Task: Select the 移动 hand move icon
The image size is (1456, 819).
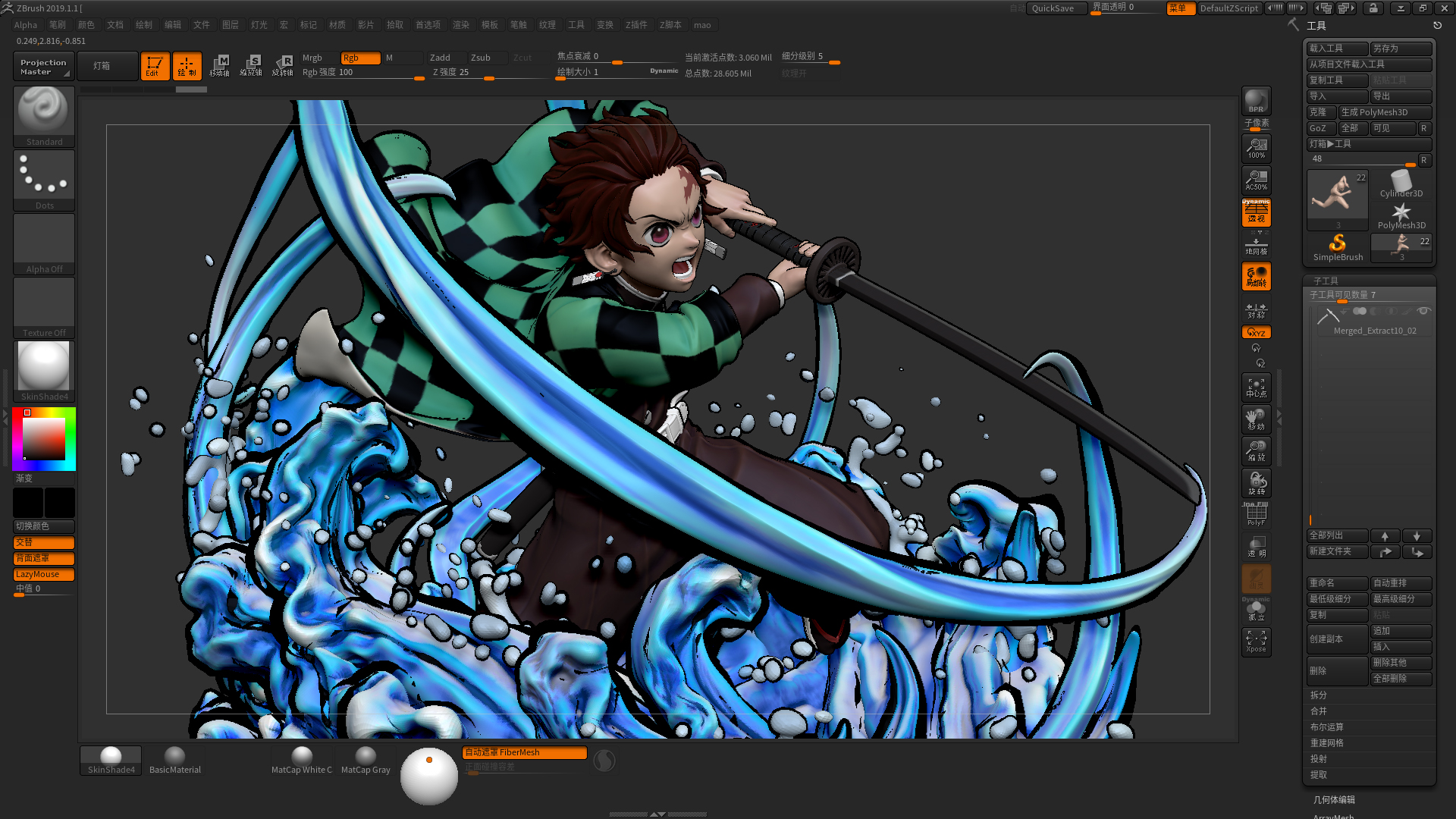Action: click(1256, 419)
